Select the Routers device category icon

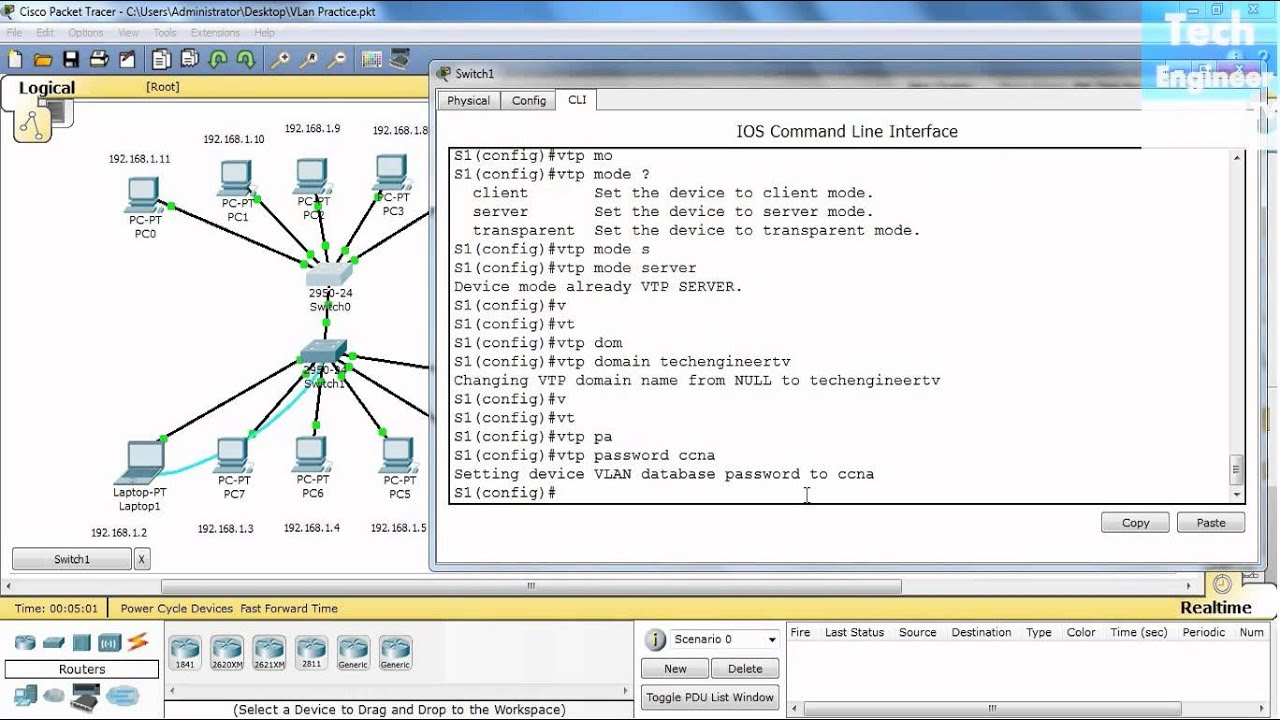coord(25,642)
